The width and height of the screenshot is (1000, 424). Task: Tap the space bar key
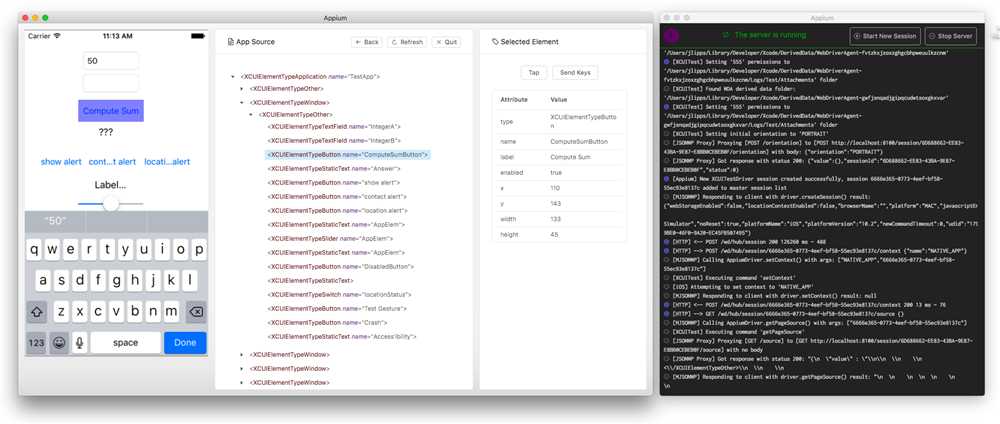click(x=126, y=343)
